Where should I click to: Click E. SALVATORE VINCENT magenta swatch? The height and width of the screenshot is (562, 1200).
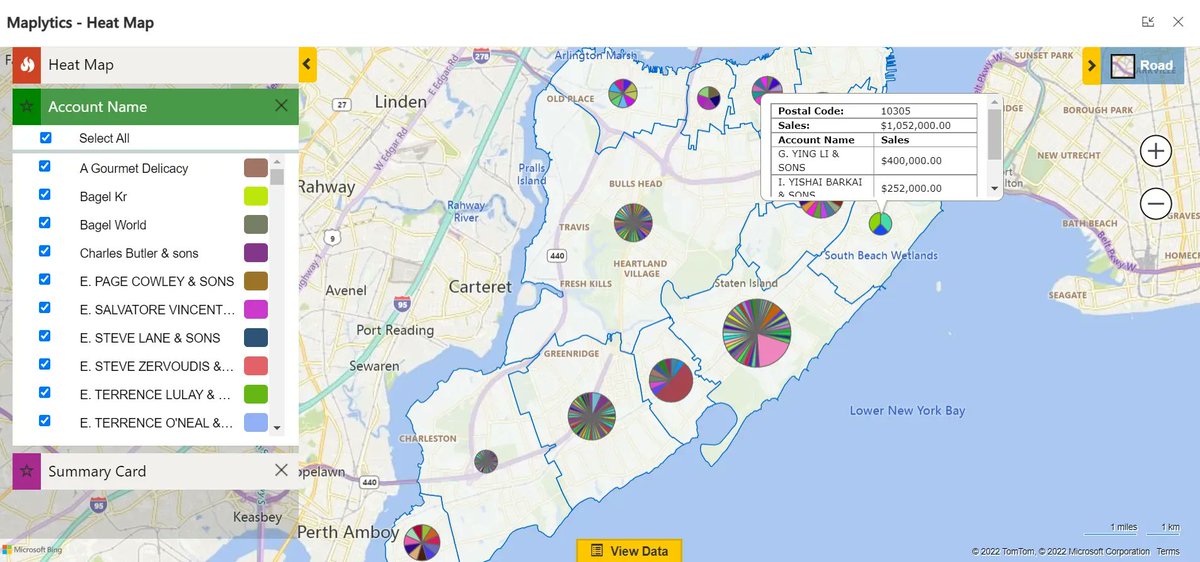tap(256, 309)
